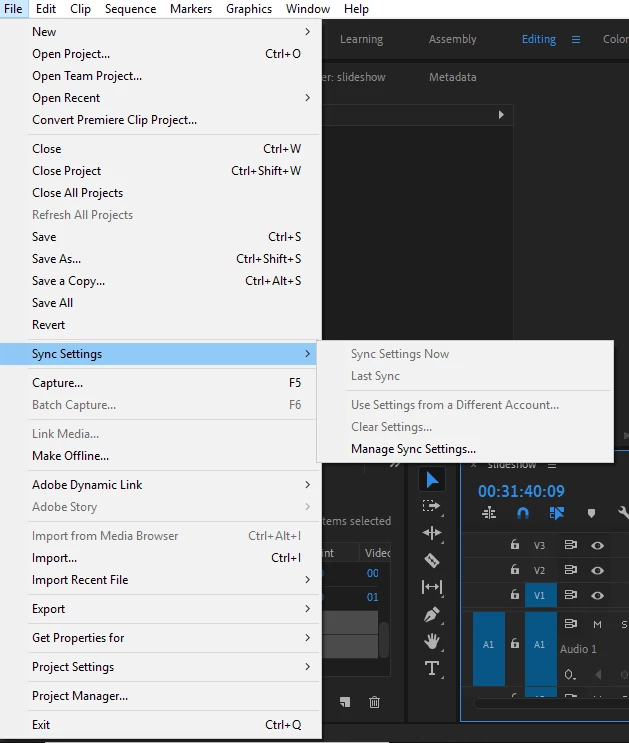The width and height of the screenshot is (629, 743).
Task: Toggle Linked Selection in timeline
Action: [556, 513]
